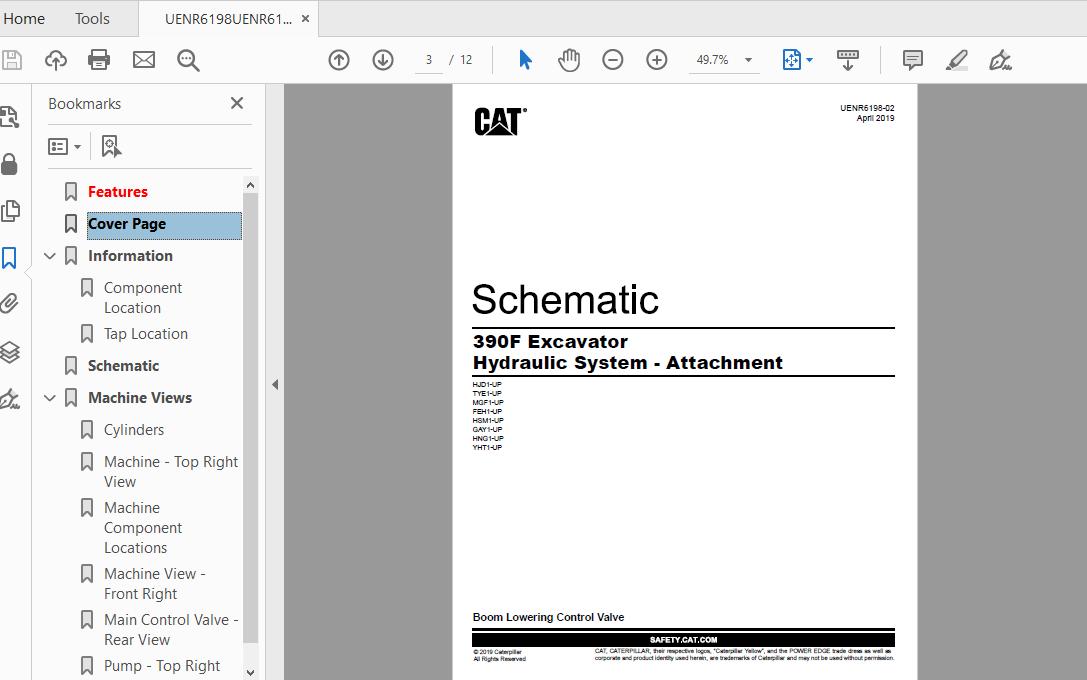The width and height of the screenshot is (1087, 680).
Task: Open Pump - Top Right bookmark
Action: (162, 666)
